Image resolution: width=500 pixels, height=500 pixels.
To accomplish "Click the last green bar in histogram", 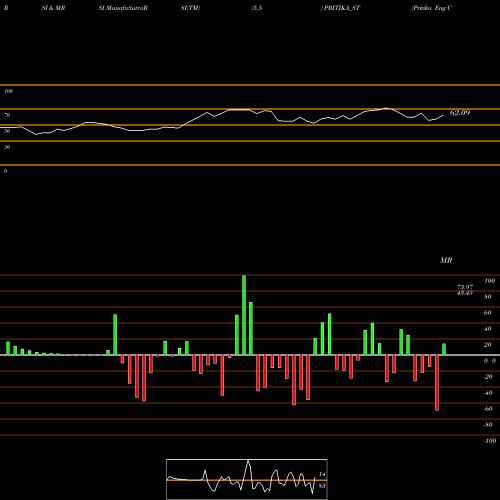I will (444, 349).
